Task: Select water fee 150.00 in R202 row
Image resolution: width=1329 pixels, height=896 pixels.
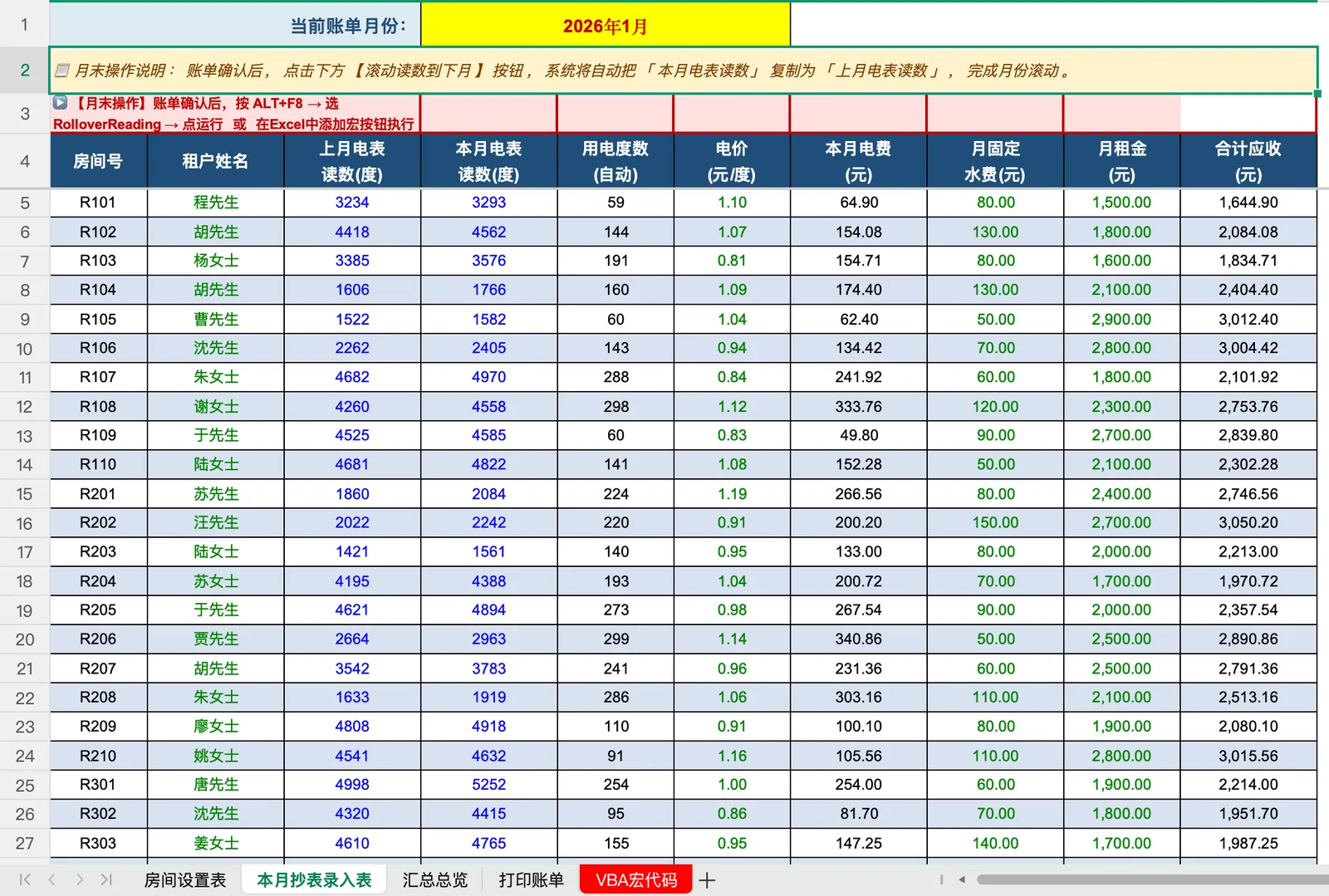Action: (995, 522)
